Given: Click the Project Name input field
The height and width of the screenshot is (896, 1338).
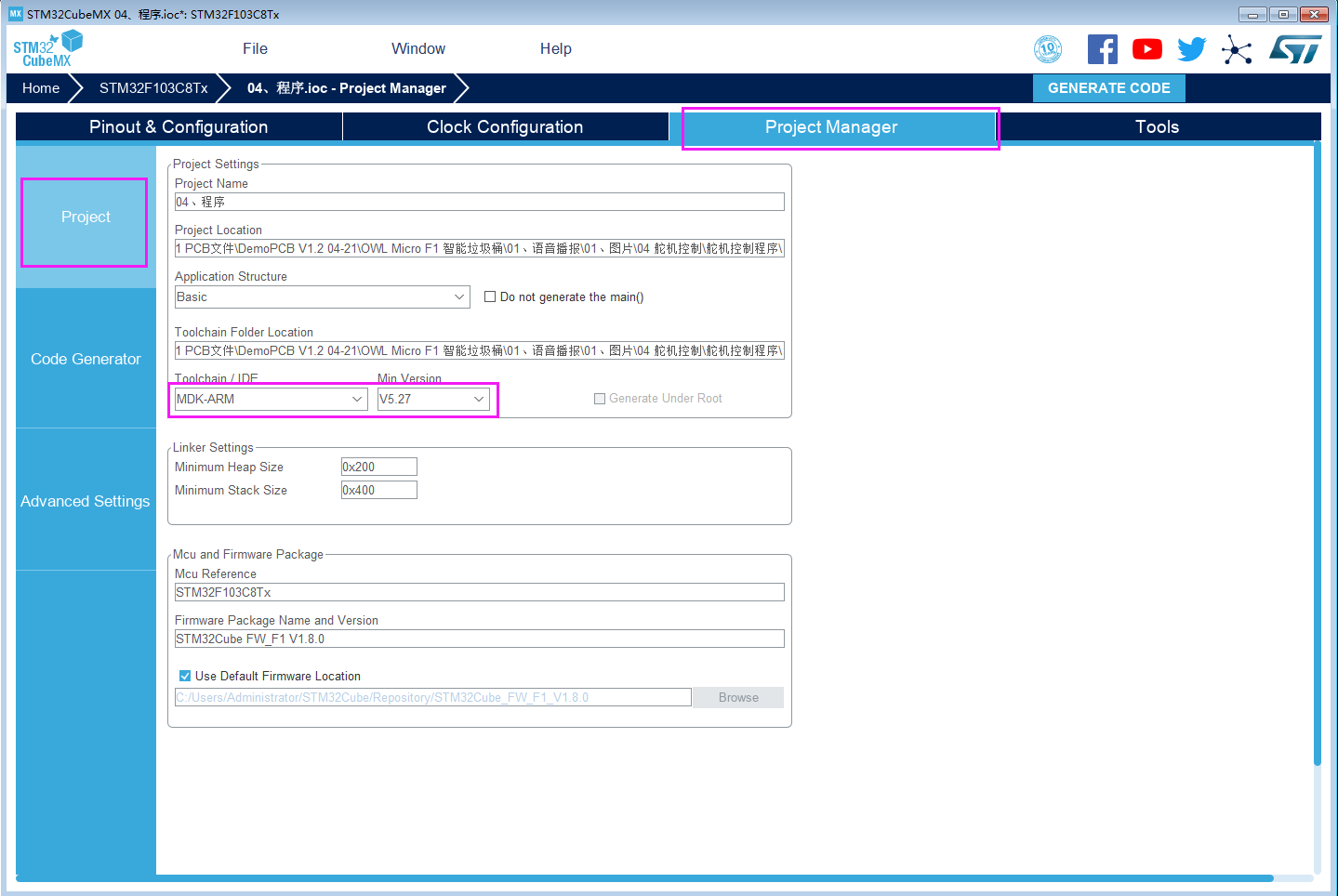Looking at the screenshot, I should coord(480,202).
